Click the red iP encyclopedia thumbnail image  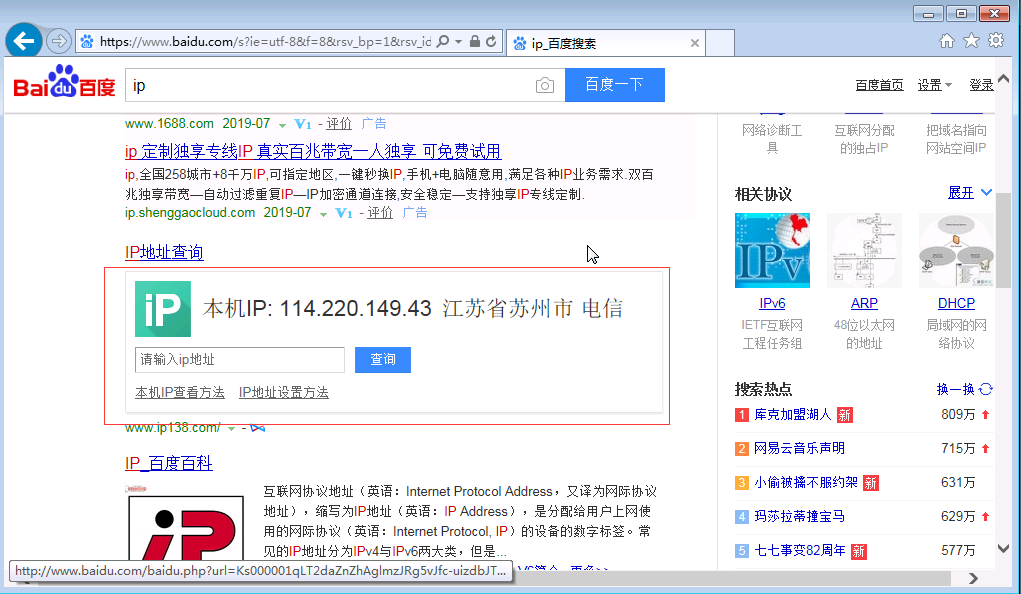click(x=186, y=528)
